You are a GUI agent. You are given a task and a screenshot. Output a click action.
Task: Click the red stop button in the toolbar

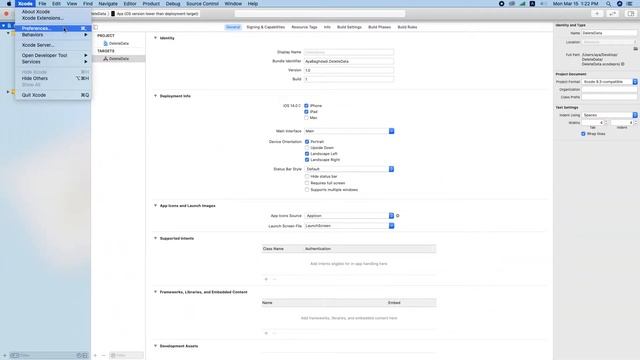(6, 13)
